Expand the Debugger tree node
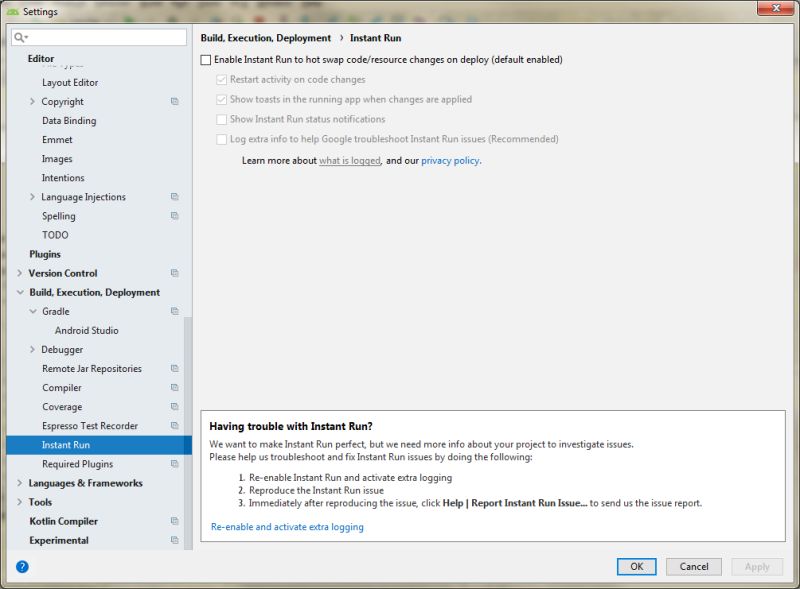 point(32,349)
